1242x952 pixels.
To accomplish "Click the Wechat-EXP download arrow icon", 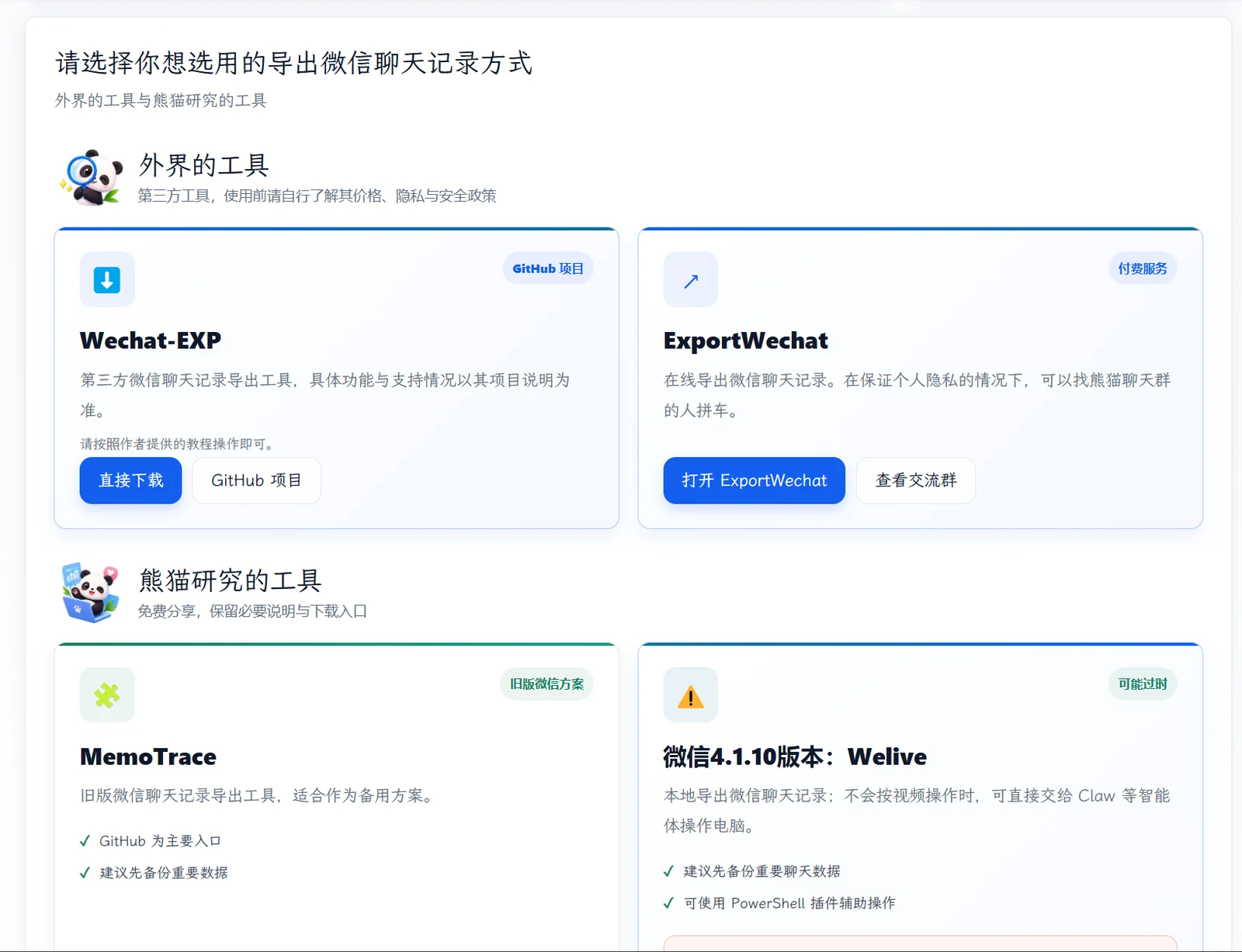I will click(x=107, y=279).
